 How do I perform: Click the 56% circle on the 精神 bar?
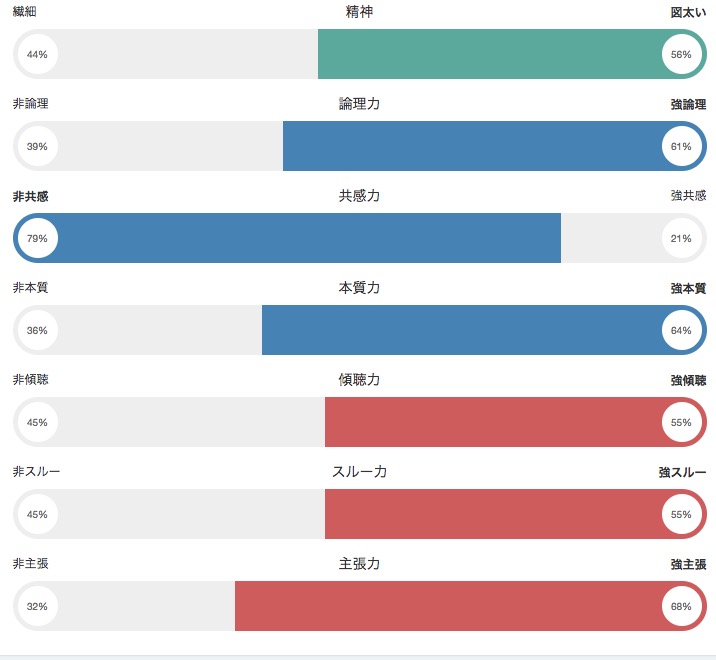pyautogui.click(x=681, y=54)
